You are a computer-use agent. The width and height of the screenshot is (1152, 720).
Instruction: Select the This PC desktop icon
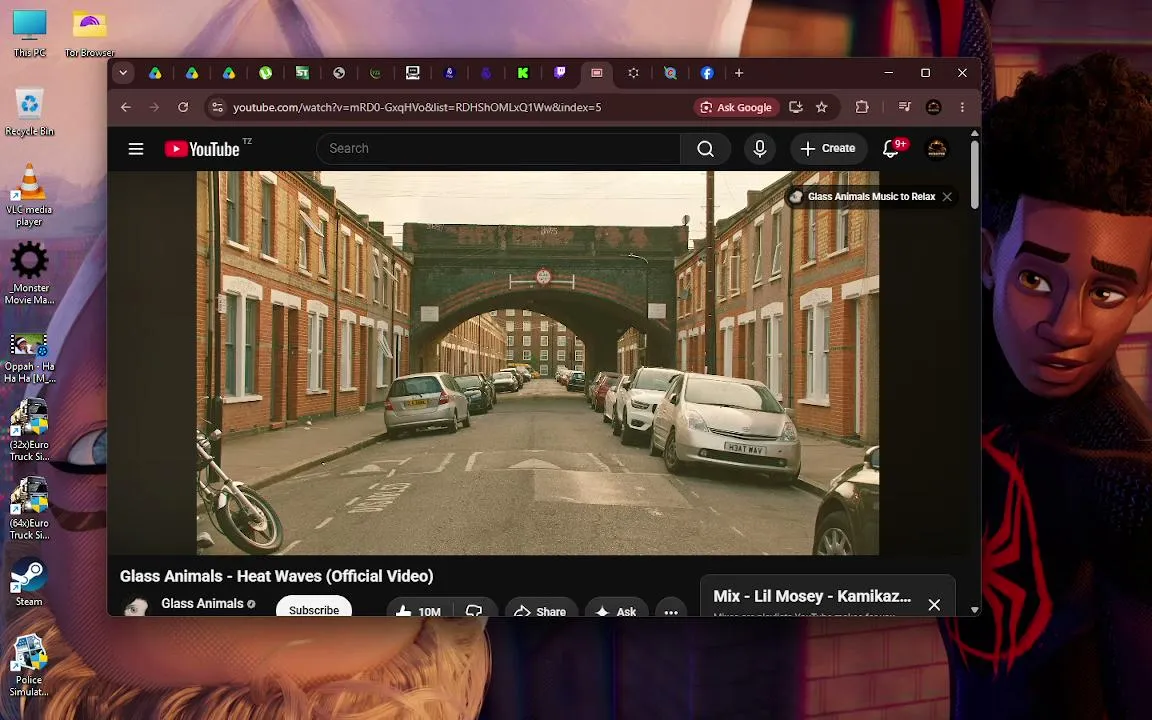pyautogui.click(x=29, y=34)
